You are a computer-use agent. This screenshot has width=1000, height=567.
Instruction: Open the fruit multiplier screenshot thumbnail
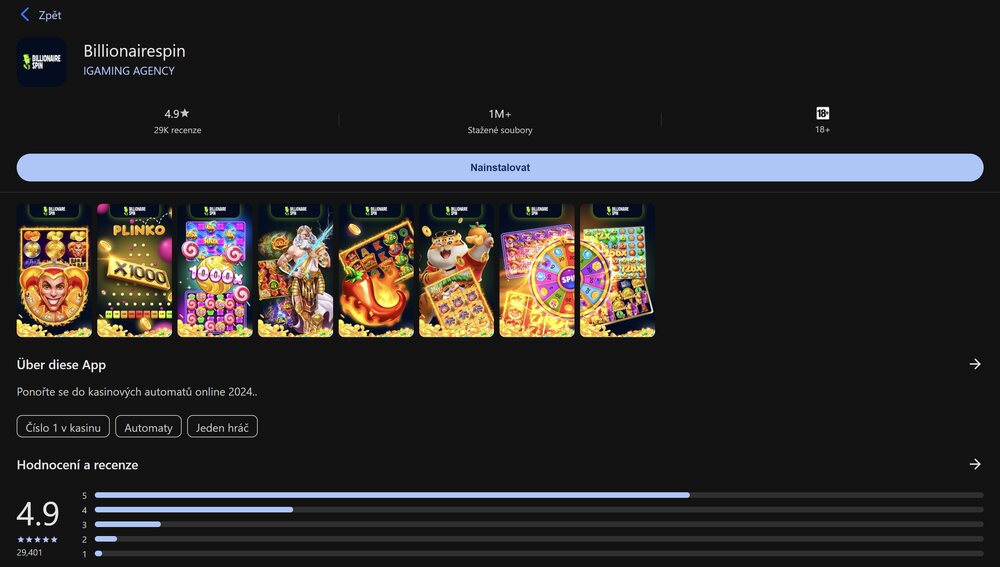click(617, 270)
